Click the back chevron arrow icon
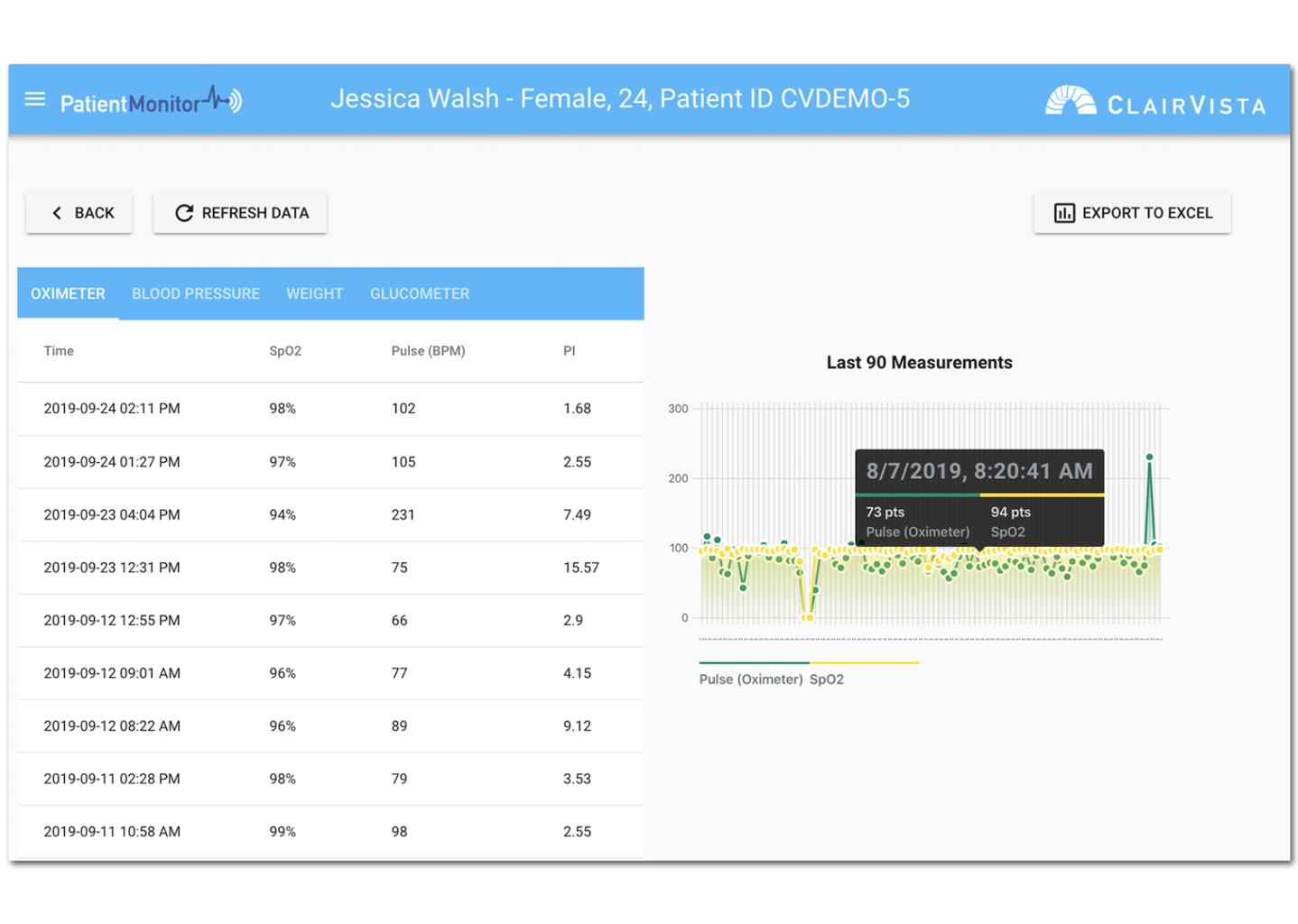This screenshot has height=924, width=1298. tap(56, 213)
